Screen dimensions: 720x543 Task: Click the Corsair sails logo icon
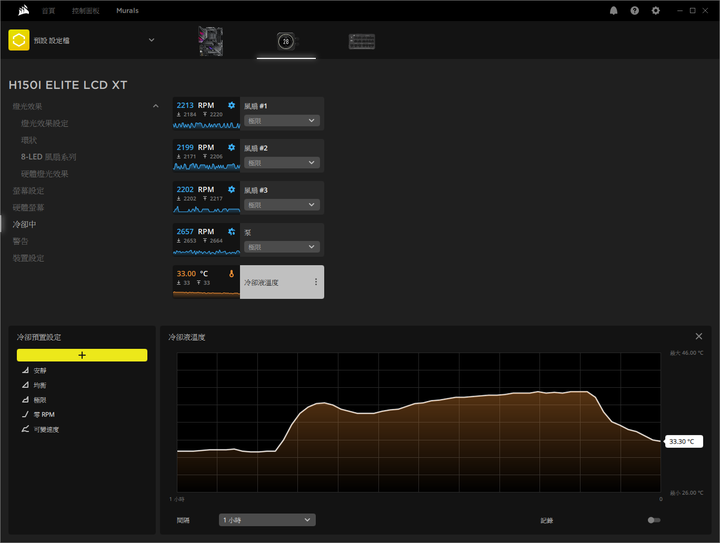(x=23, y=10)
